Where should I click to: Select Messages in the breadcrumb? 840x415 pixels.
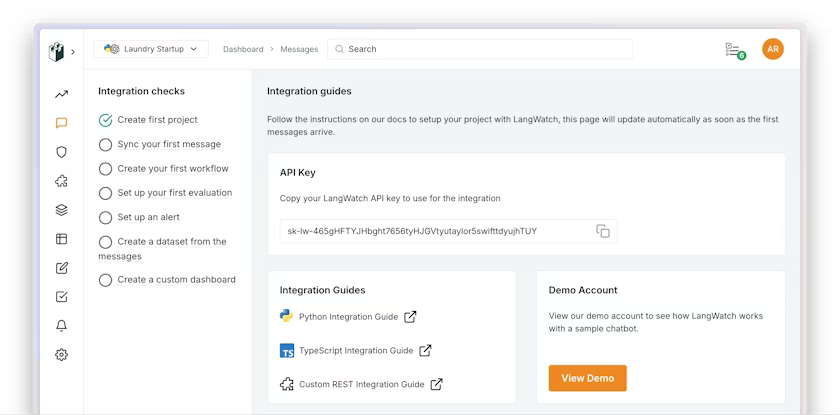point(299,49)
